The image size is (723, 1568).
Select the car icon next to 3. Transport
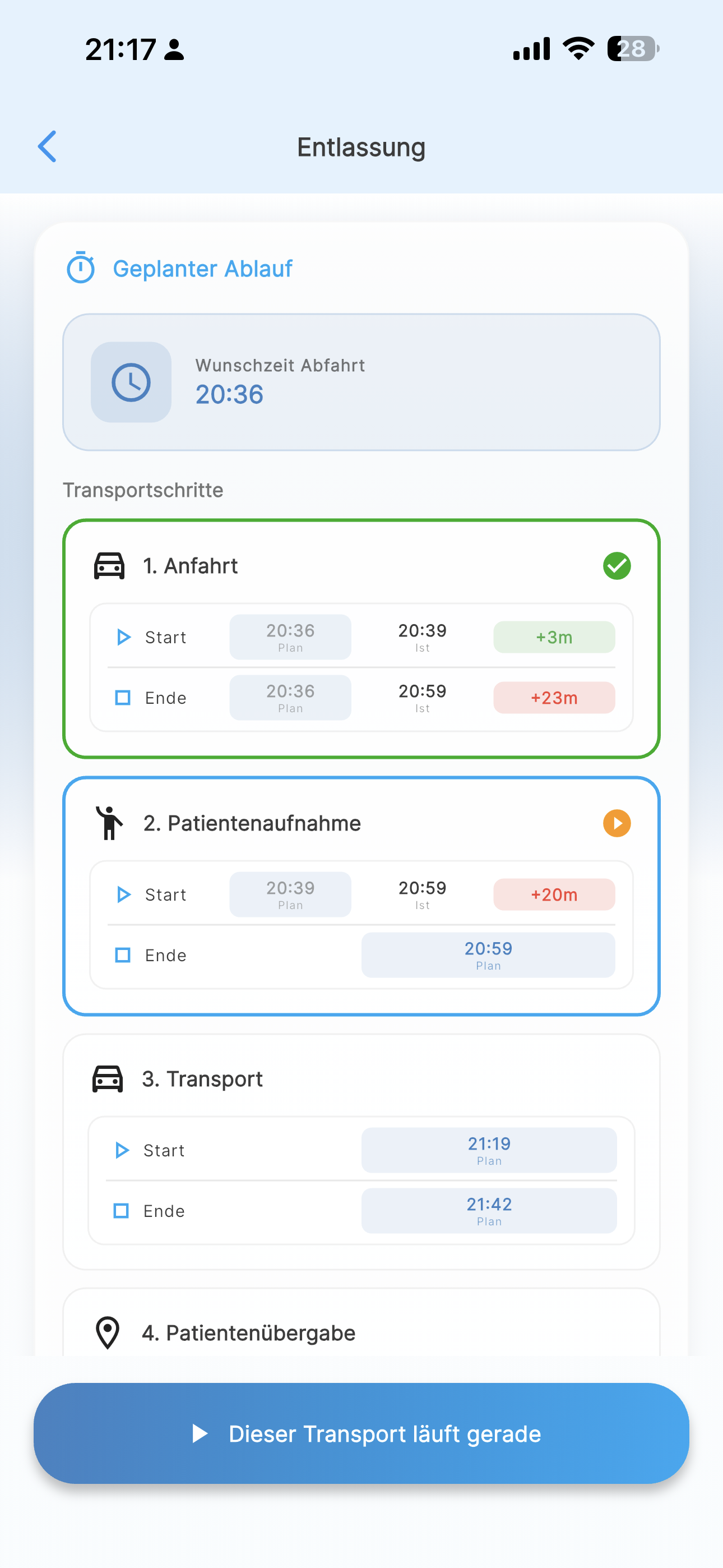(x=108, y=1078)
